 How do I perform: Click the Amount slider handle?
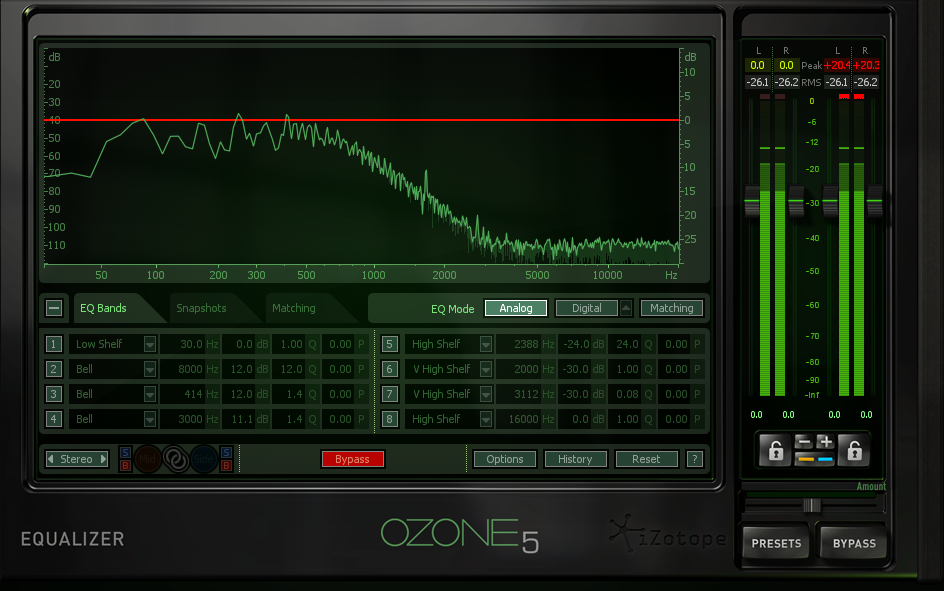pyautogui.click(x=812, y=505)
